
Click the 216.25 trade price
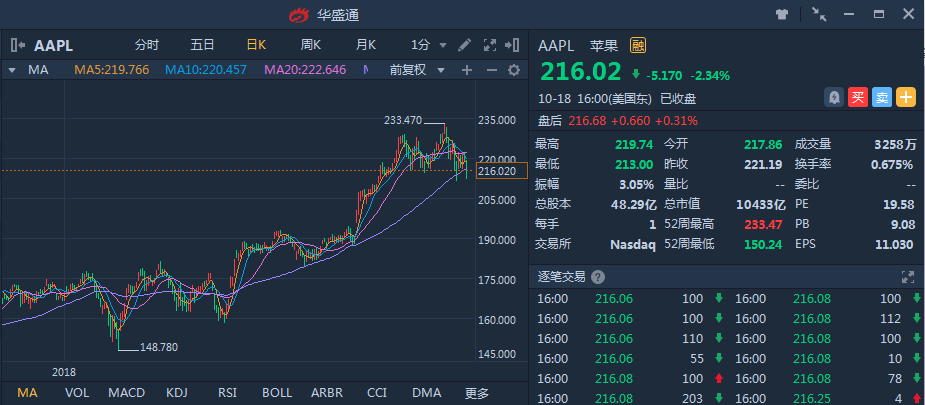(x=812, y=399)
